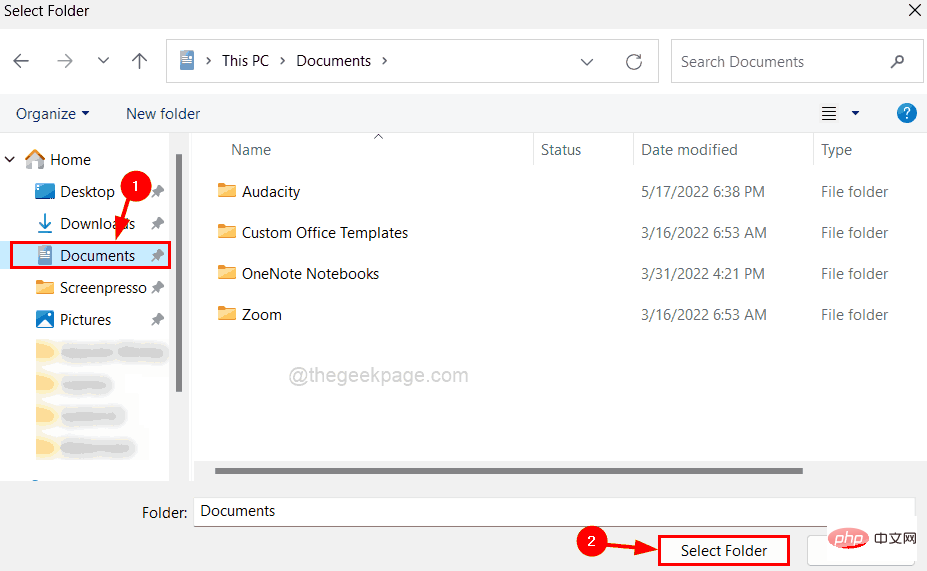
Task: Create a New folder
Action: click(x=163, y=113)
